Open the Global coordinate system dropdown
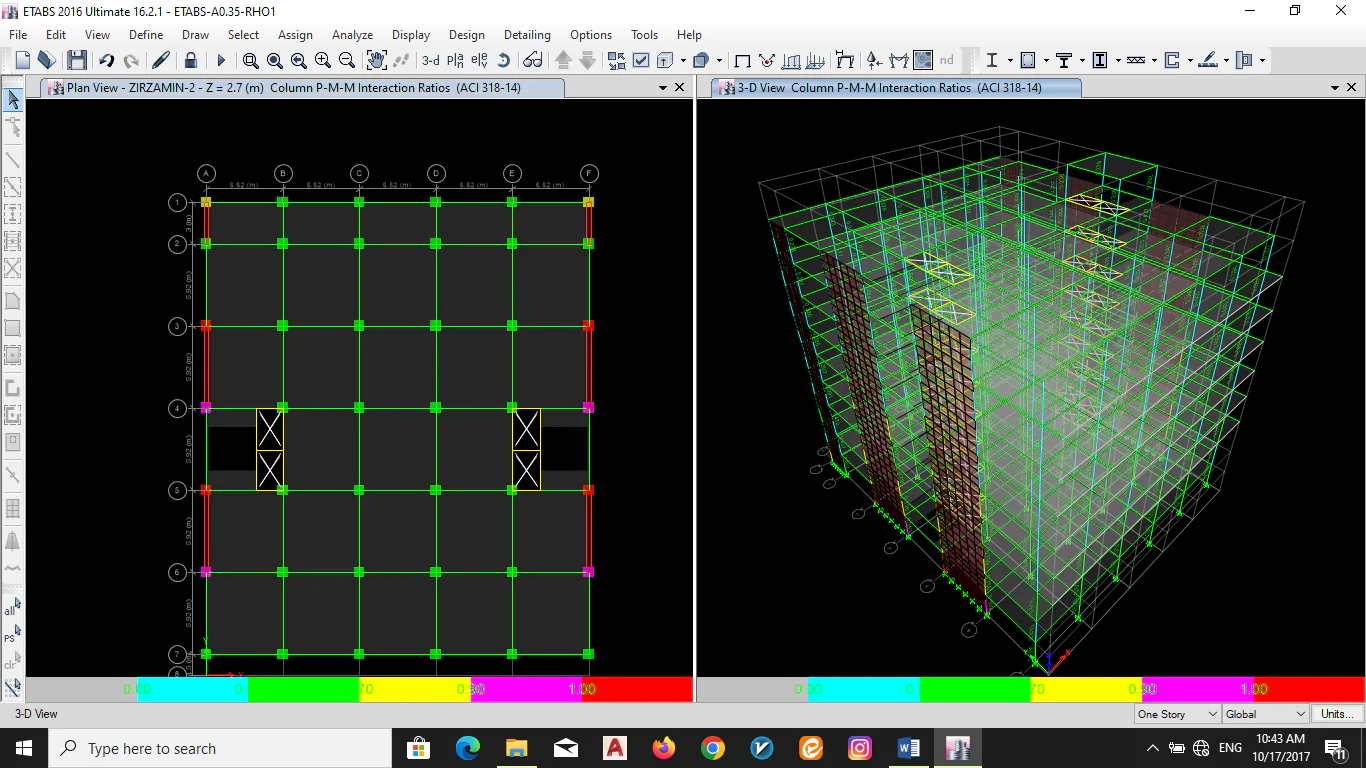Screen dimensions: 1366x768 coord(1265,714)
